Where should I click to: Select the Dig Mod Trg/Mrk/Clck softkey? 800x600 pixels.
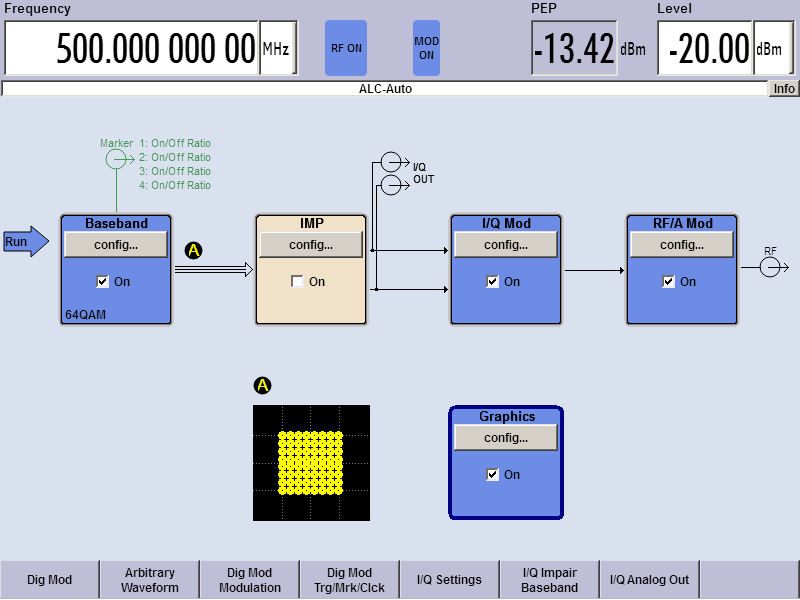349,580
